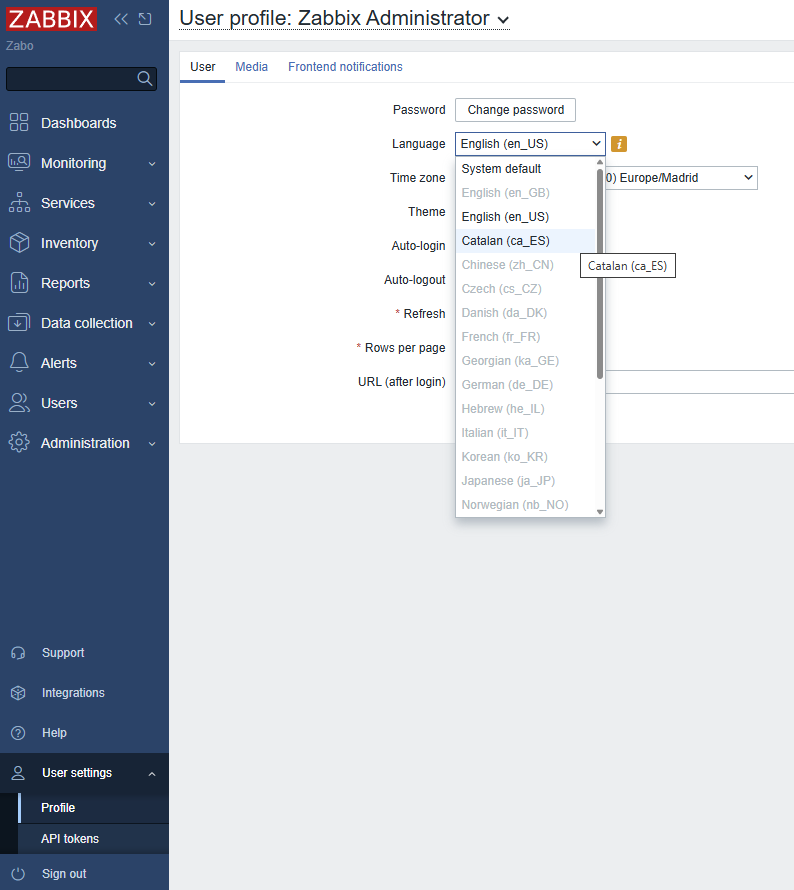
Task: Switch to Frontend notifications tab
Action: pos(345,67)
